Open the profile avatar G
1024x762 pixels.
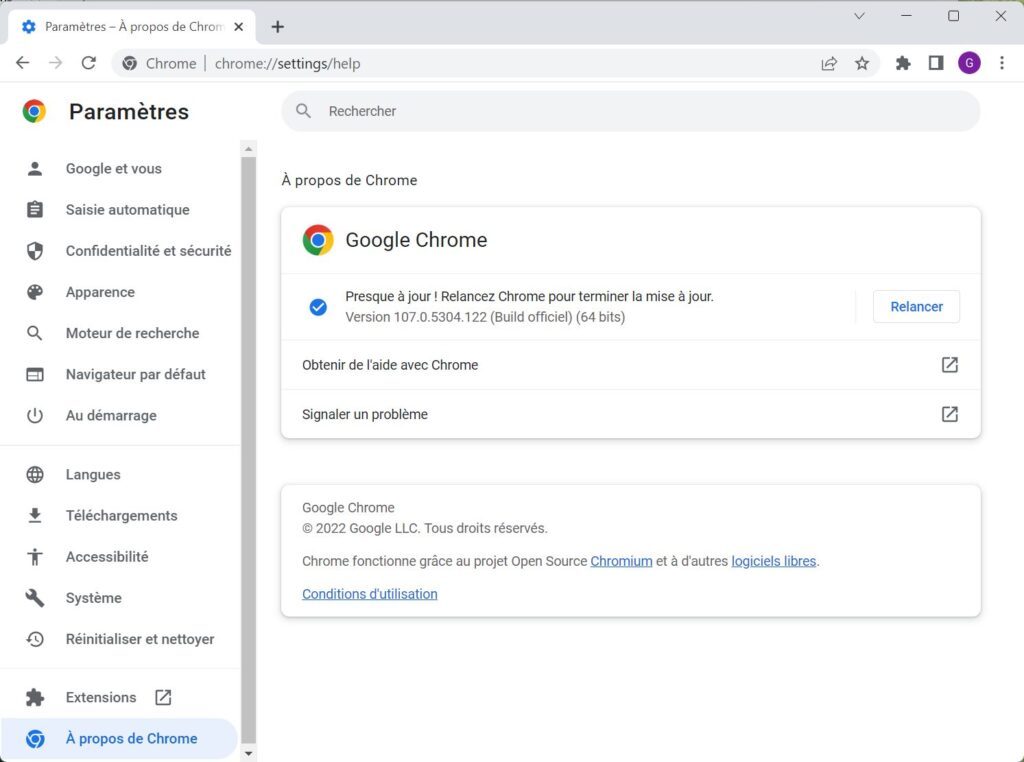(x=969, y=63)
